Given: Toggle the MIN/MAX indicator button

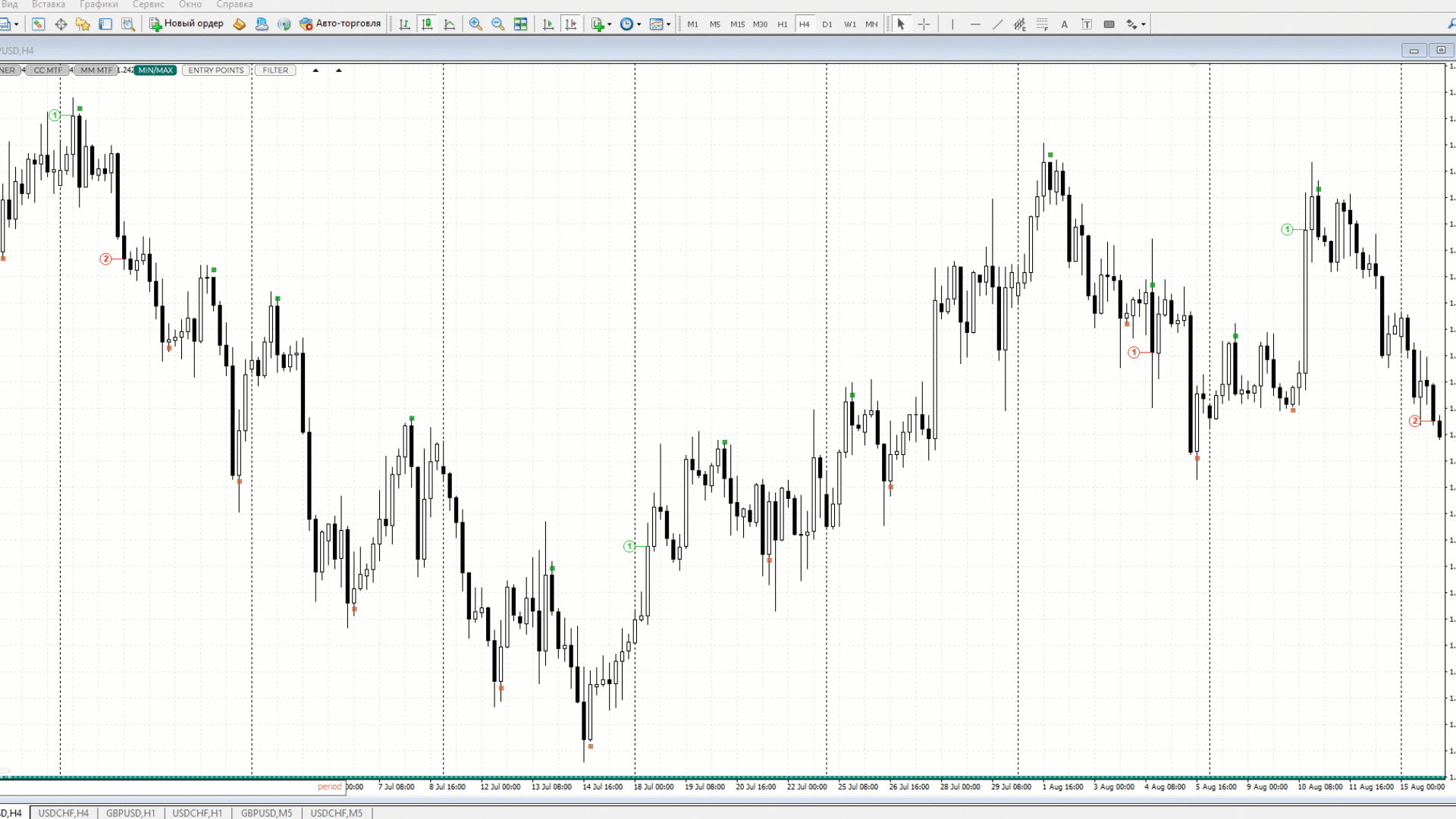Looking at the screenshot, I should [x=155, y=70].
